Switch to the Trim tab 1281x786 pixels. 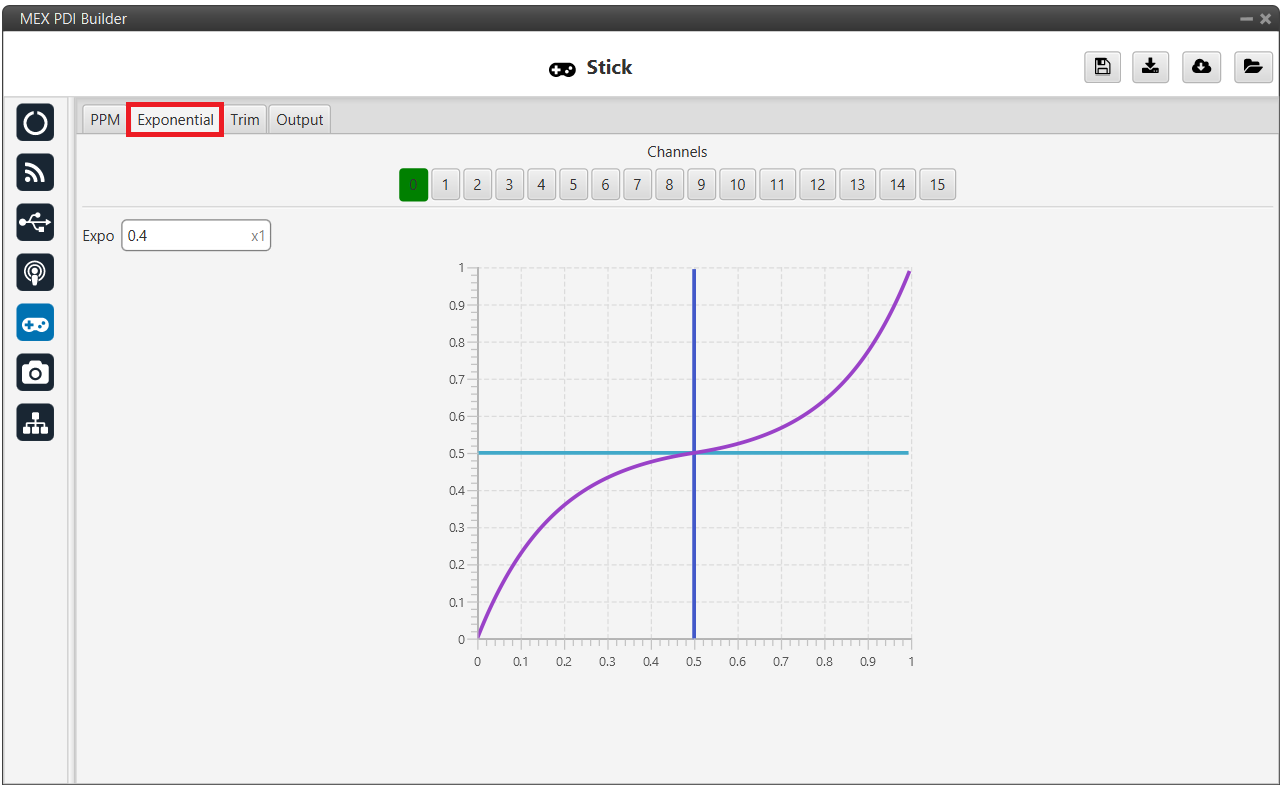click(245, 120)
